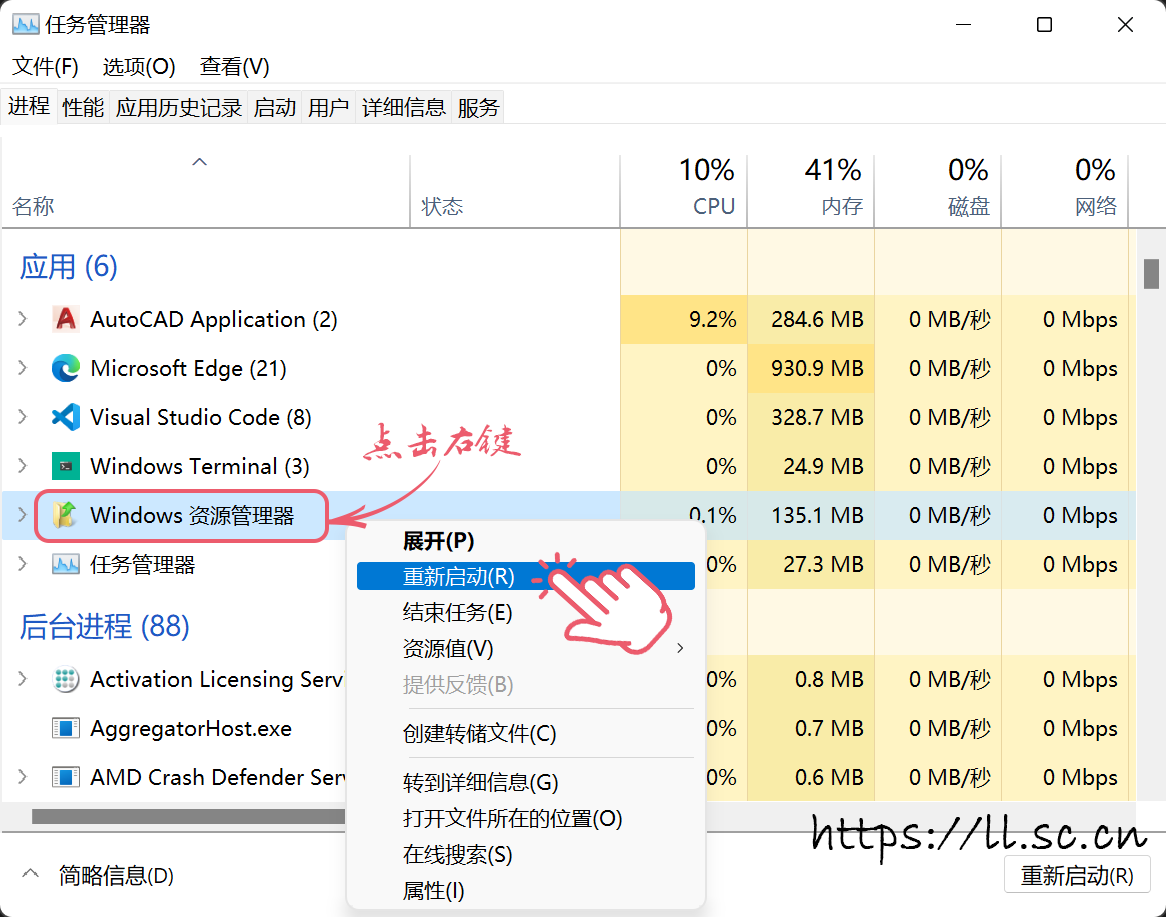Click the horizontal scrollbar thumb

[189, 816]
